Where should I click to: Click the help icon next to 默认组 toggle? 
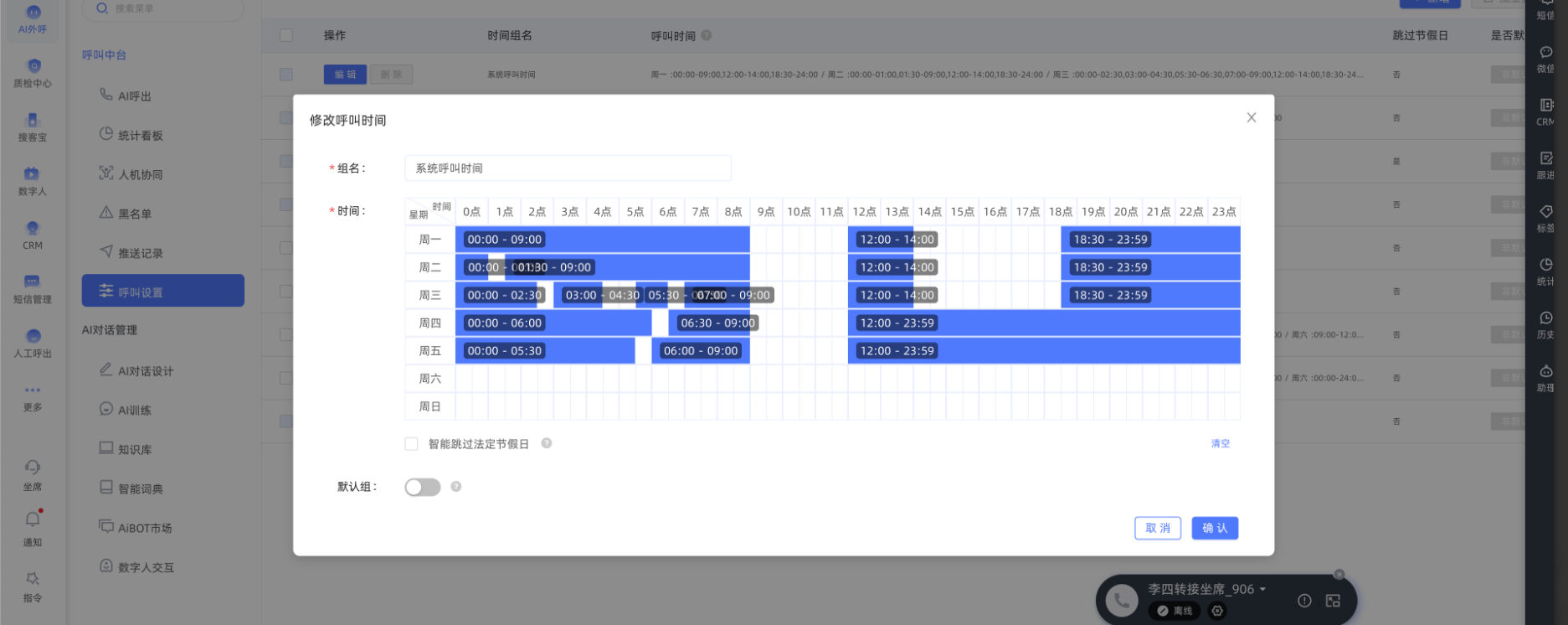point(456,487)
